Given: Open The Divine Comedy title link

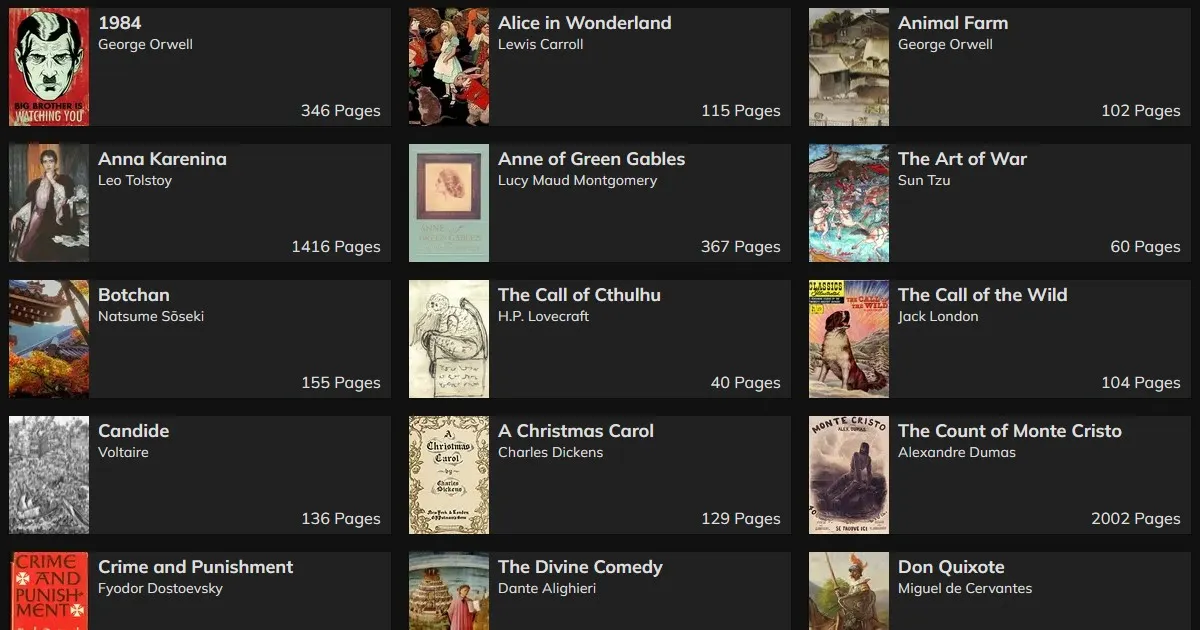Looking at the screenshot, I should (x=580, y=567).
